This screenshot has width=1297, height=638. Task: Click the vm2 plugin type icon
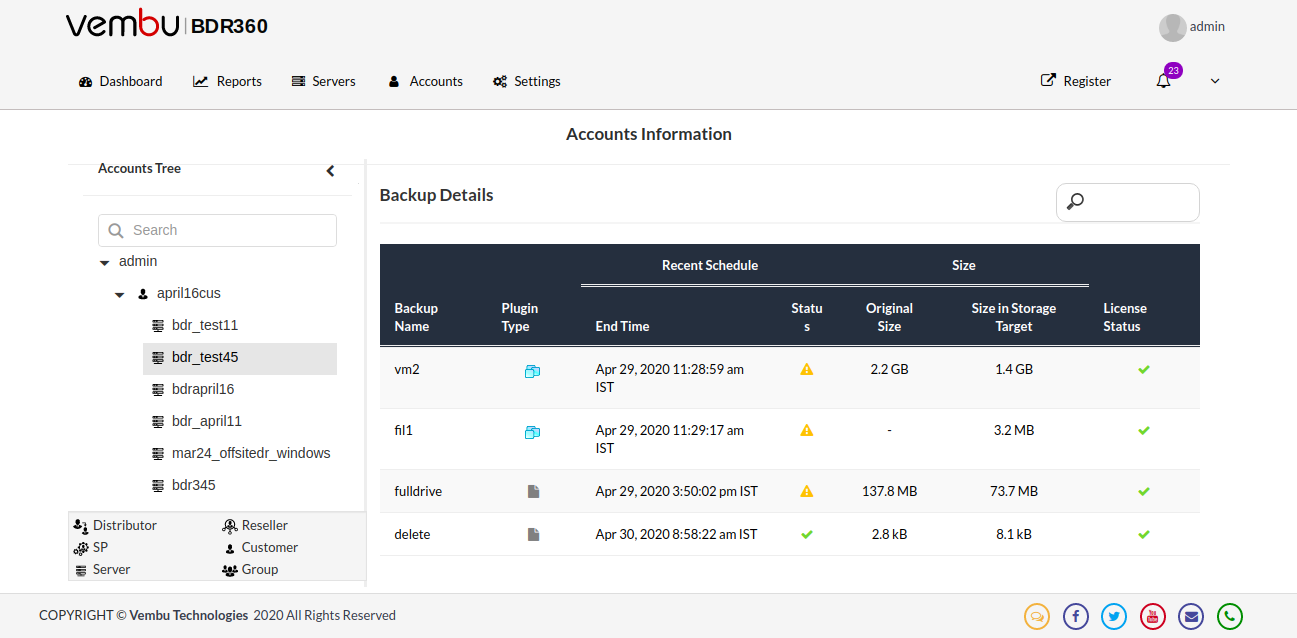click(532, 371)
